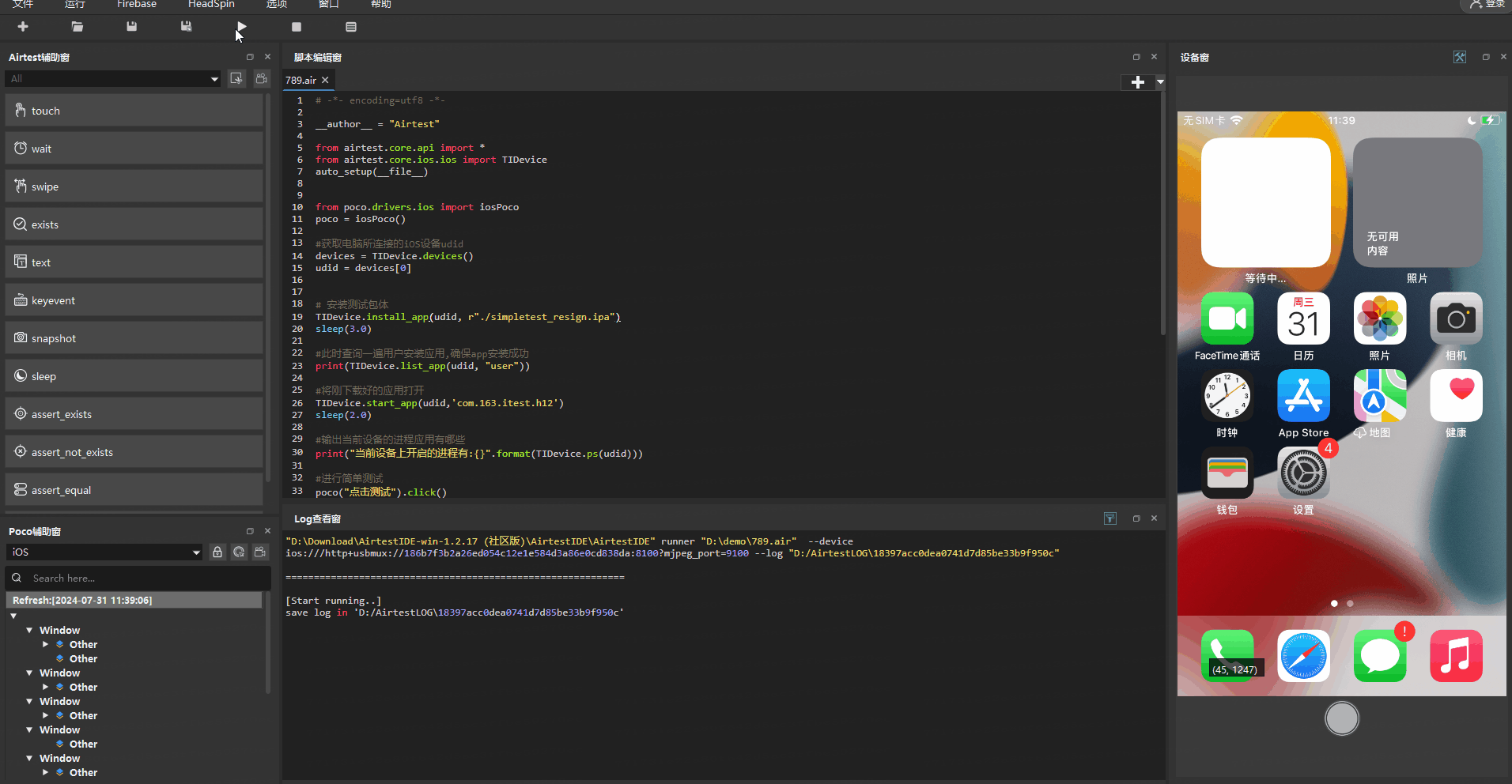The image size is (1512, 784).
Task: Open the iOS platform dropdown in Poco panel
Action: point(103,552)
